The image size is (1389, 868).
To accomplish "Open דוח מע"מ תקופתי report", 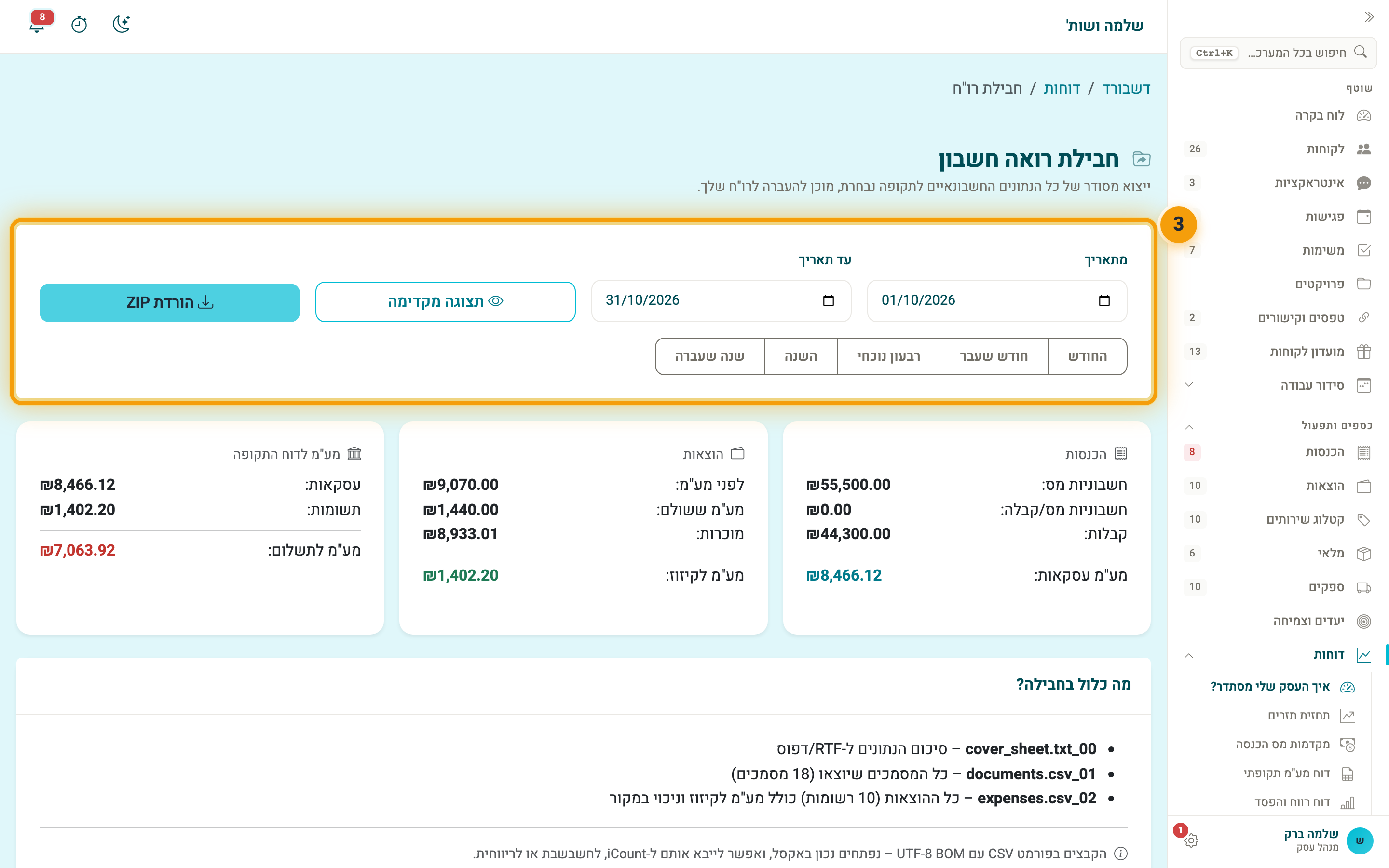I will coord(1298,774).
